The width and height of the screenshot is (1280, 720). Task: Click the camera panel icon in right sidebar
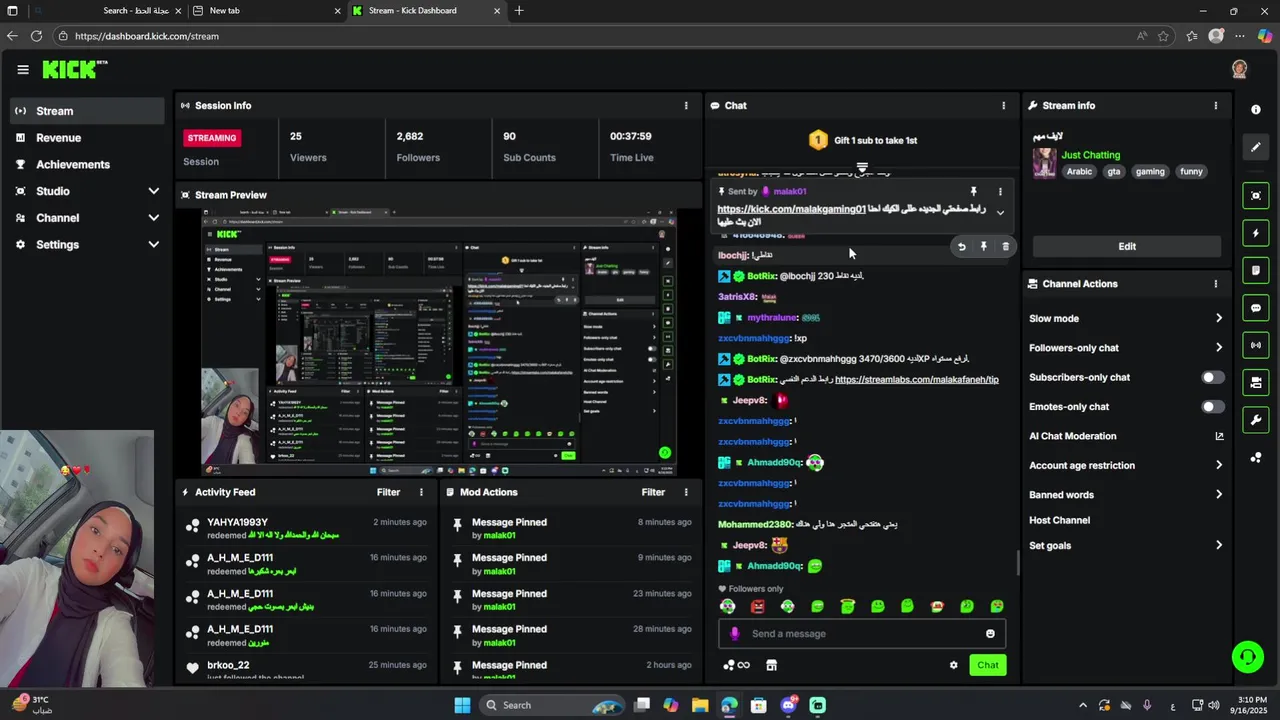pyautogui.click(x=1256, y=382)
